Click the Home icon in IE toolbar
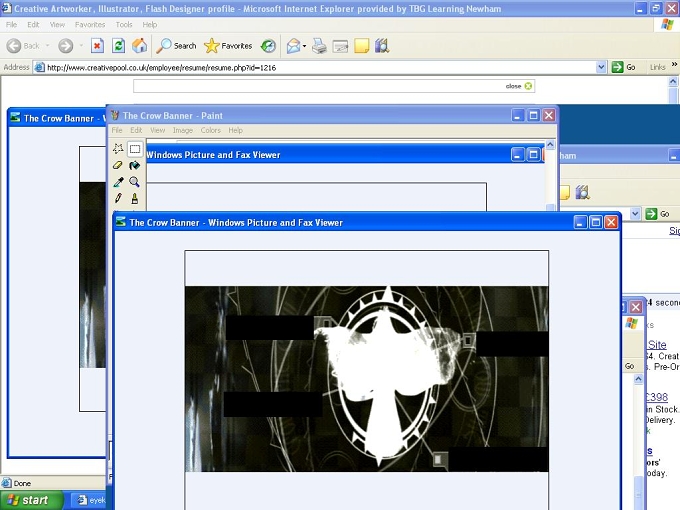Image resolution: width=680 pixels, height=510 pixels. tap(140, 46)
